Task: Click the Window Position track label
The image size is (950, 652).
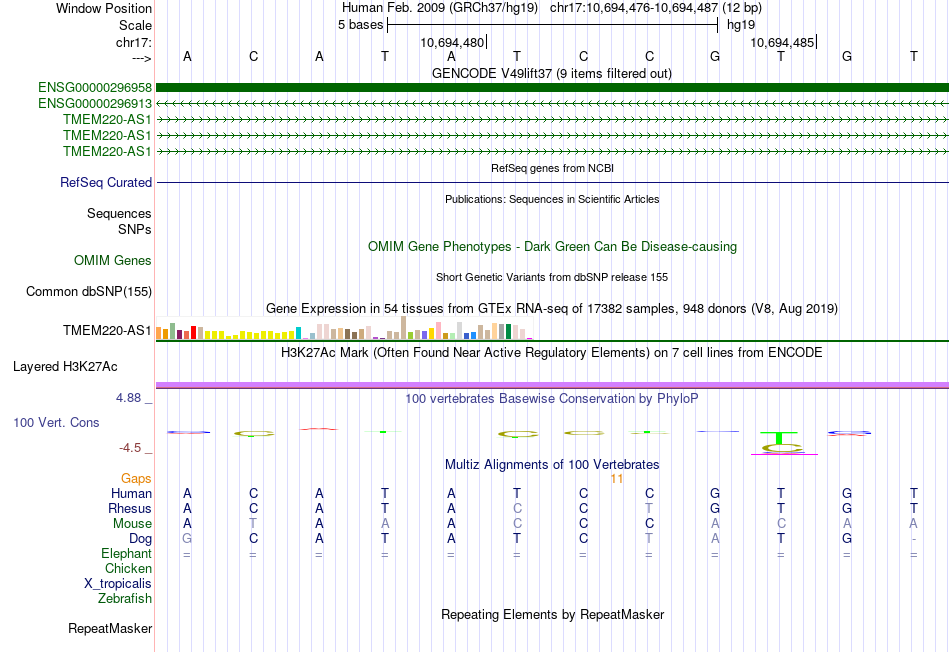Action: click(104, 8)
